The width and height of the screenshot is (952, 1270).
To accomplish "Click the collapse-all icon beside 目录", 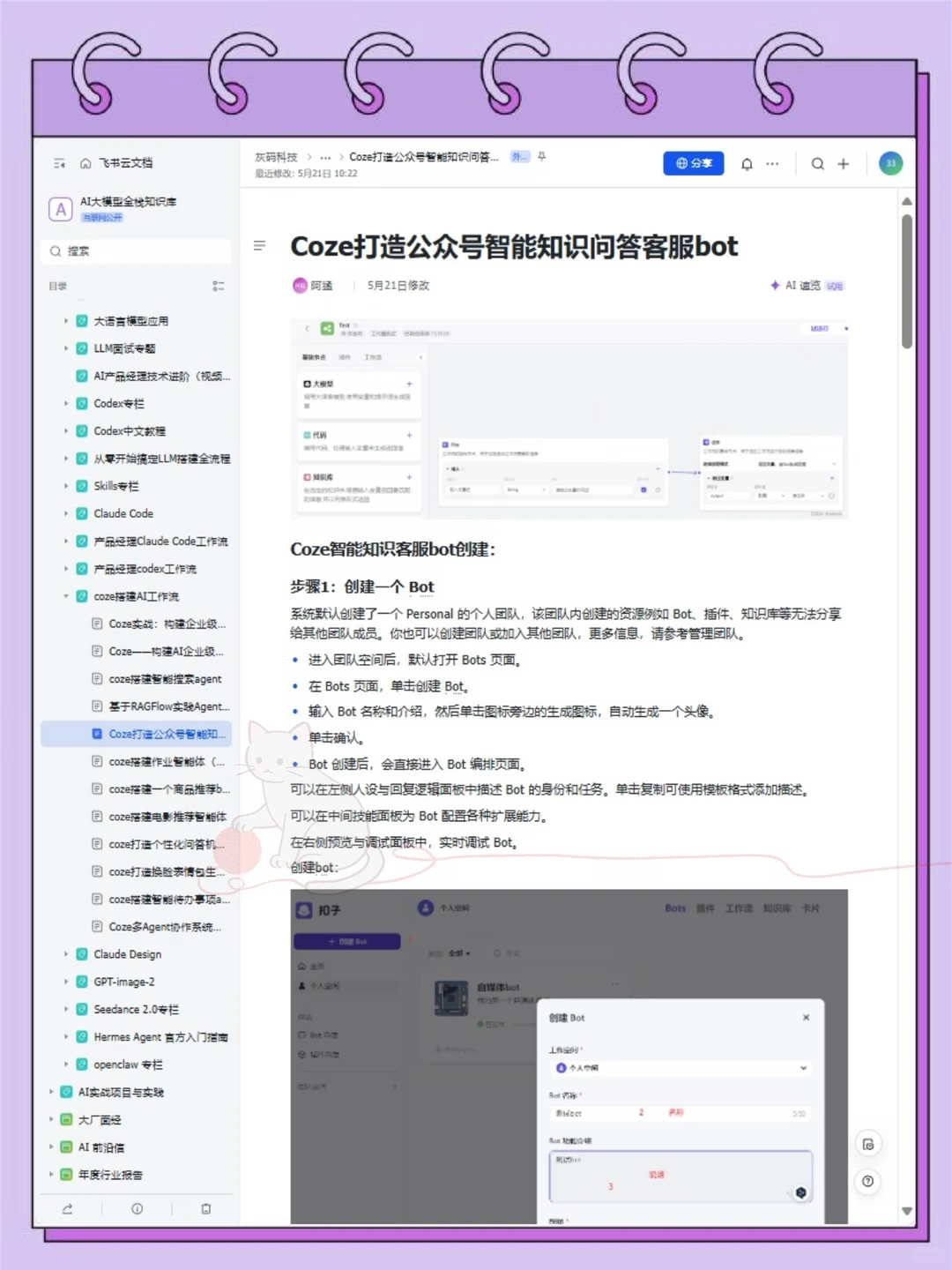I will tap(218, 286).
